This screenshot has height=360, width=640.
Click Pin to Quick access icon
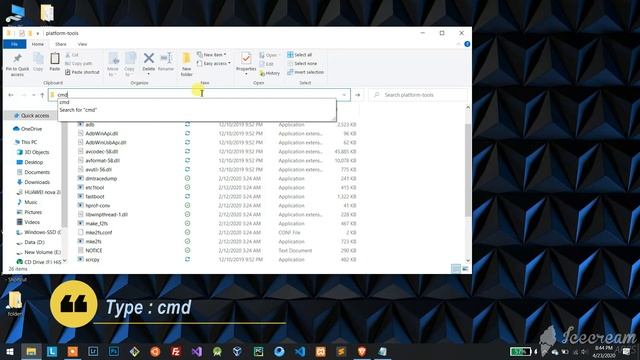(x=17, y=64)
